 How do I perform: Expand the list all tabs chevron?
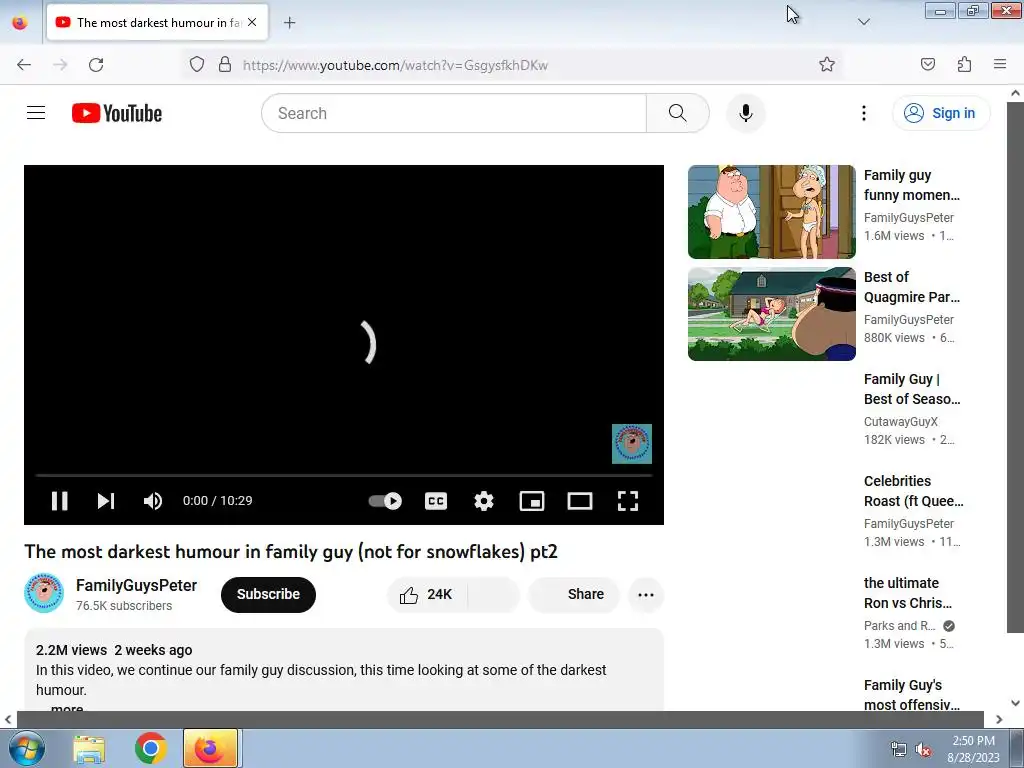click(863, 22)
